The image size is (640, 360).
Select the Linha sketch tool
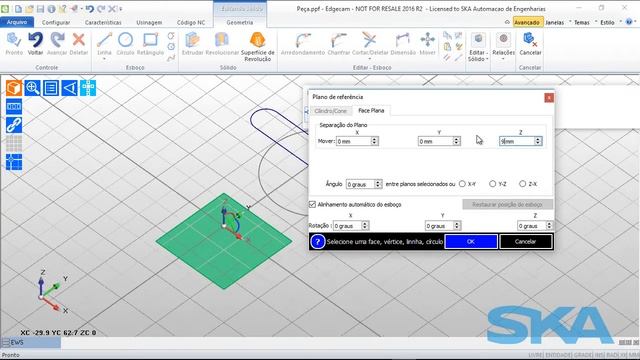click(104, 40)
